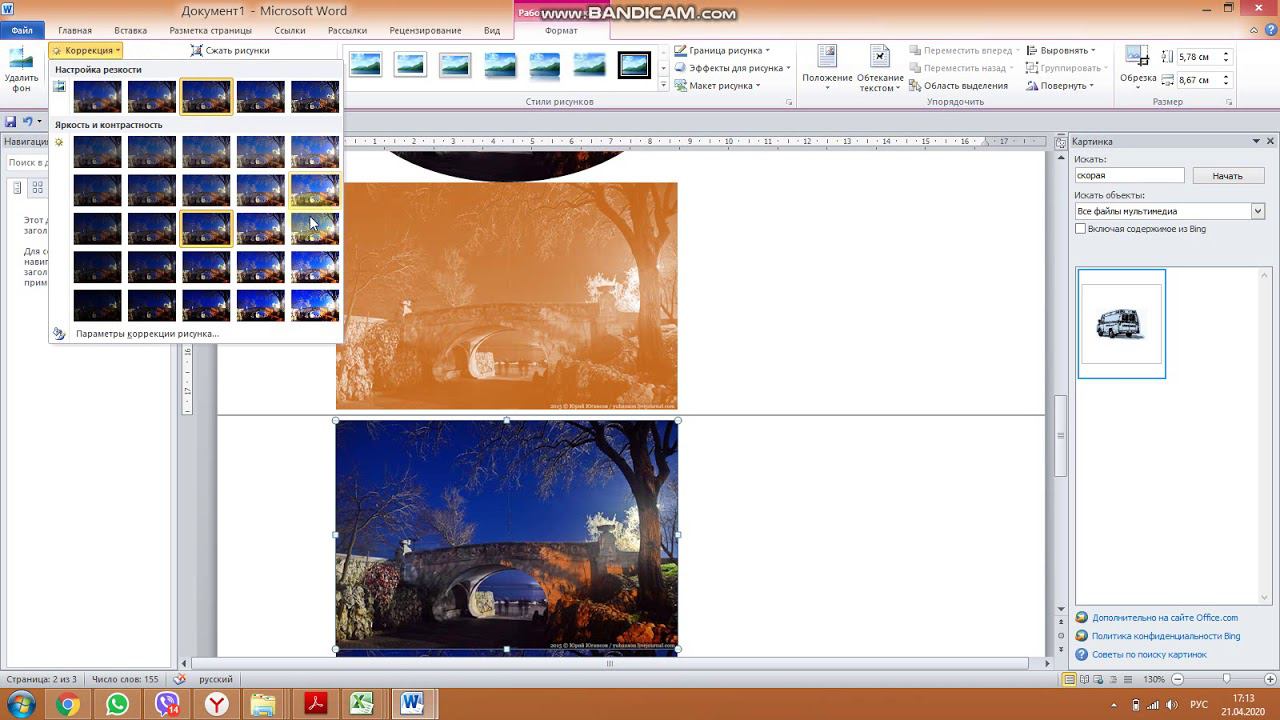This screenshot has height=720, width=1280.
Task: Click the Undo arrow icon
Action: (28, 121)
